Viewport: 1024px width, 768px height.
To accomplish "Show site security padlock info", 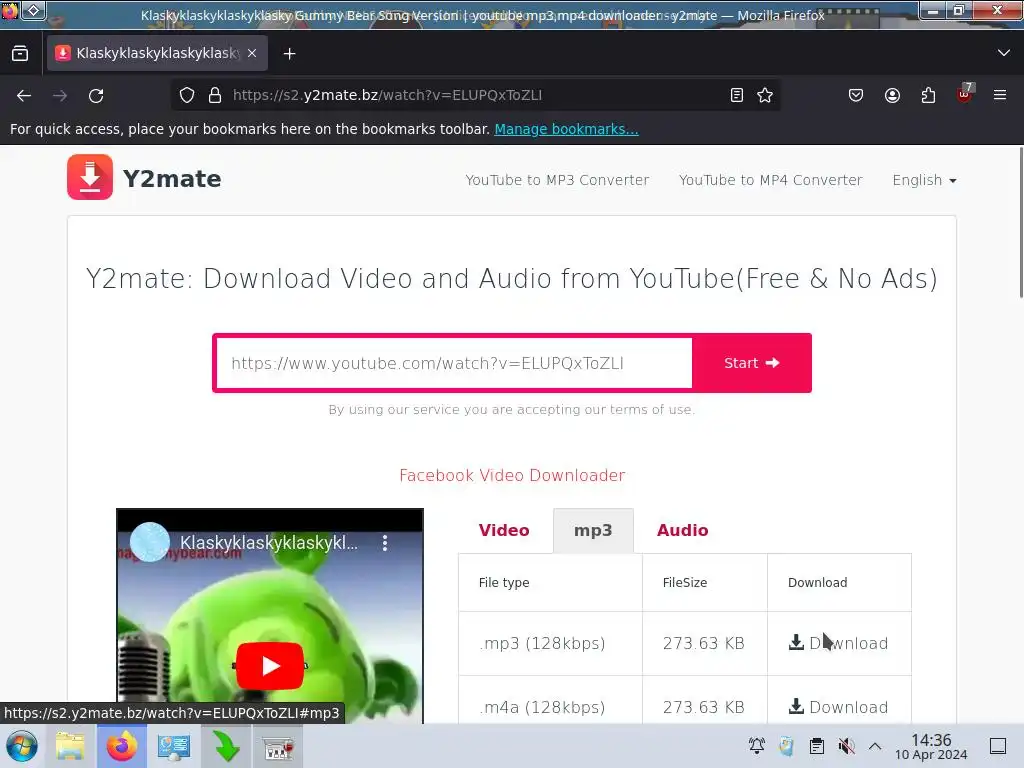I will pyautogui.click(x=215, y=95).
